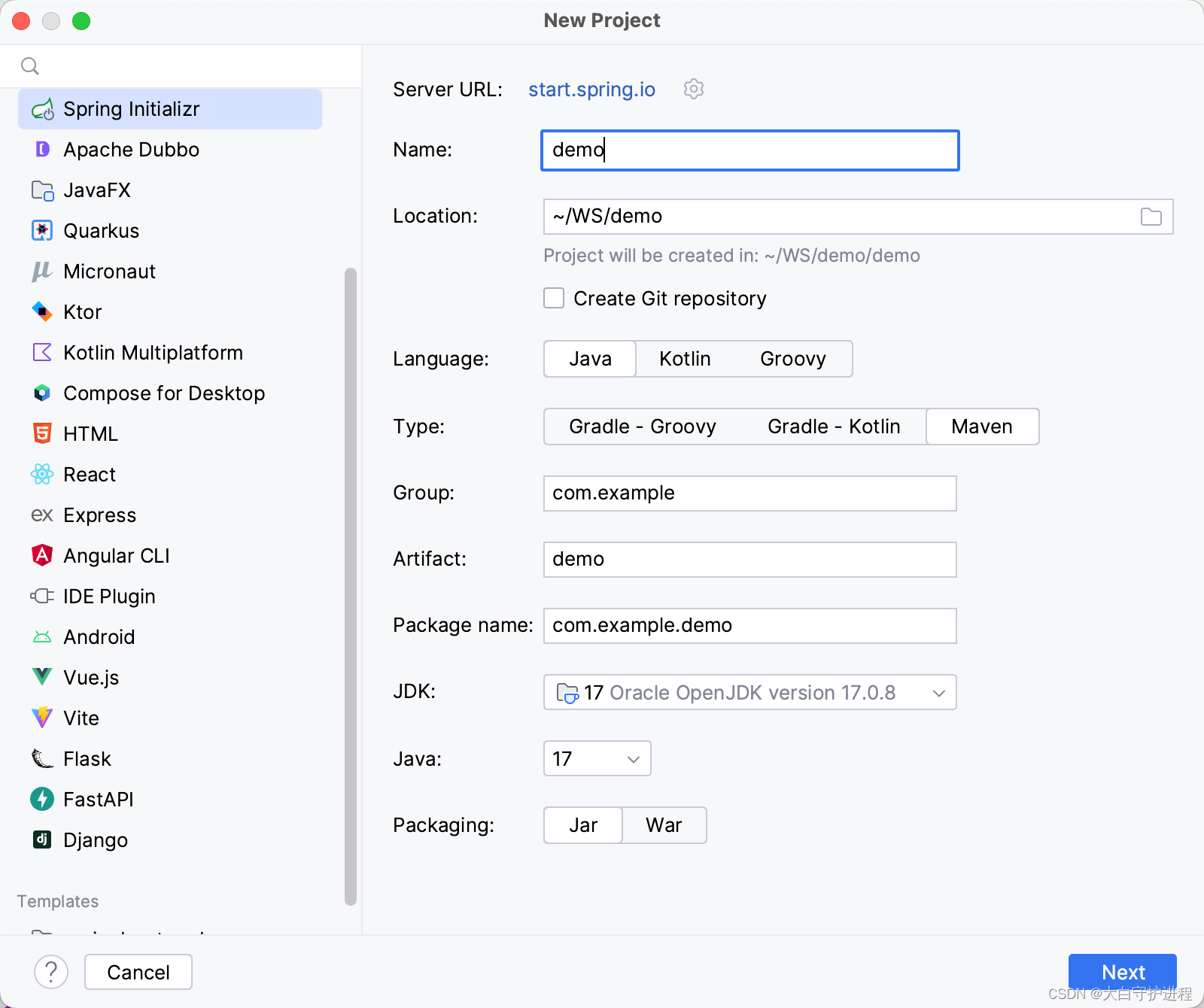
Task: Click the Artifact field
Action: pyautogui.click(x=750, y=560)
